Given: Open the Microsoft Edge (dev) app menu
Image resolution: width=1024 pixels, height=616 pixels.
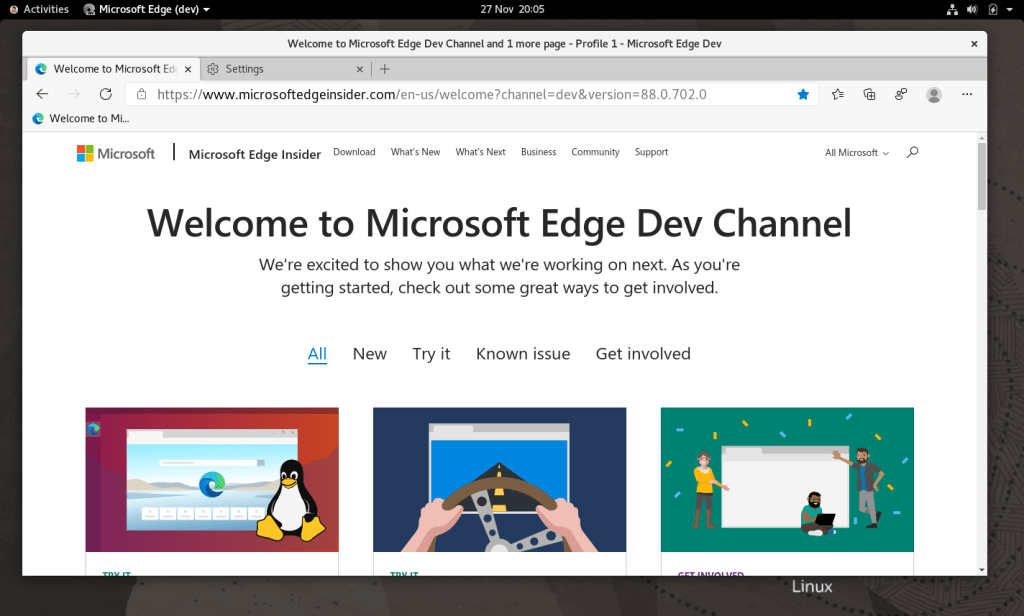Looking at the screenshot, I should [x=147, y=9].
